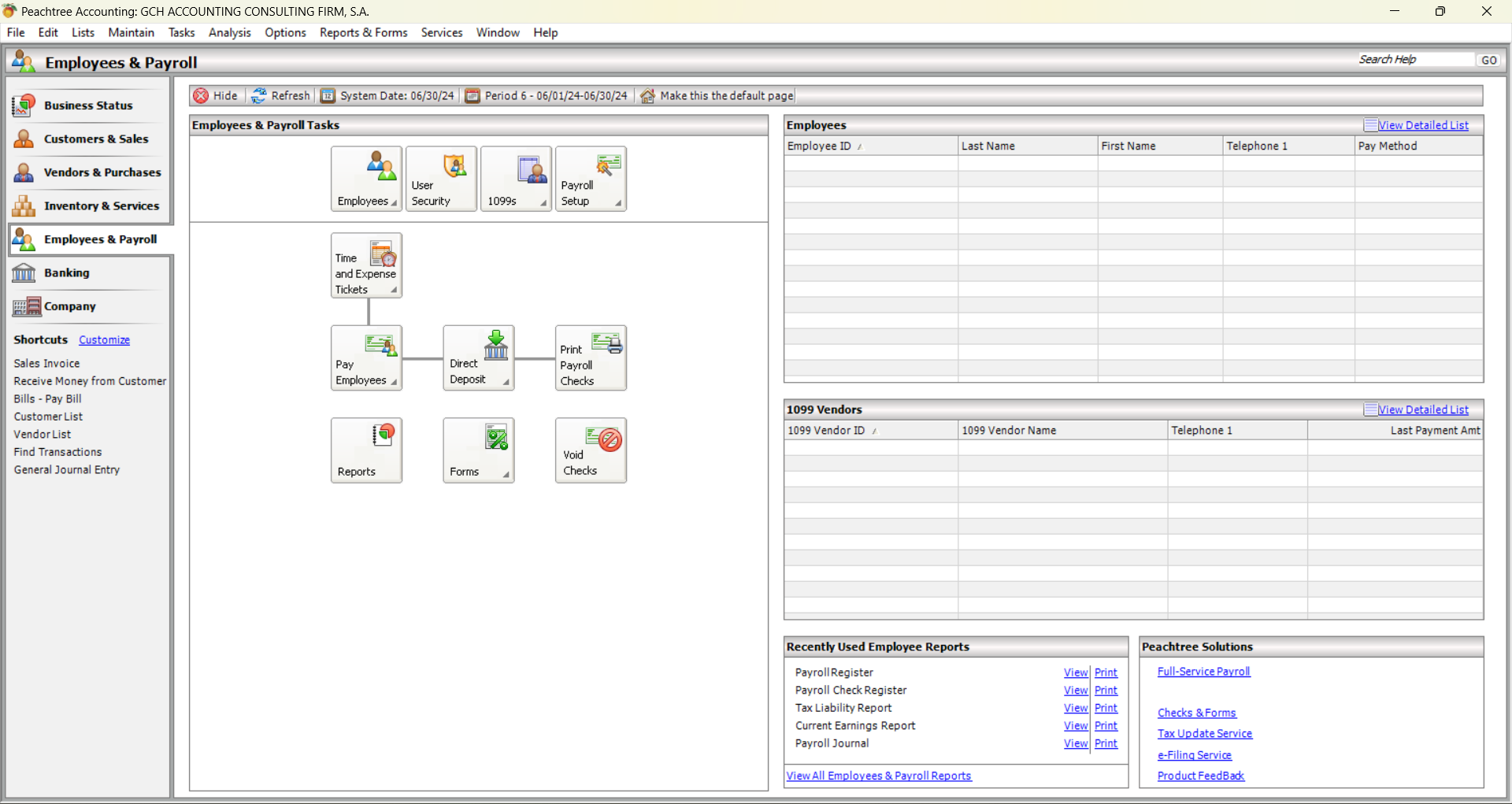
Task: Open the Reports task icon
Action: 366,450
